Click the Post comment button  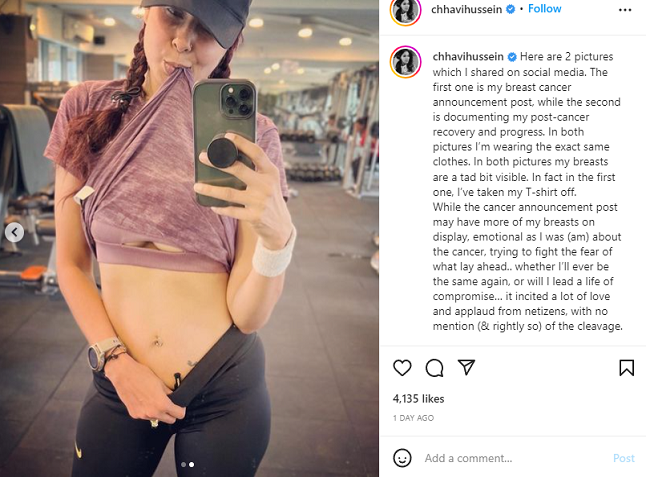(x=623, y=458)
